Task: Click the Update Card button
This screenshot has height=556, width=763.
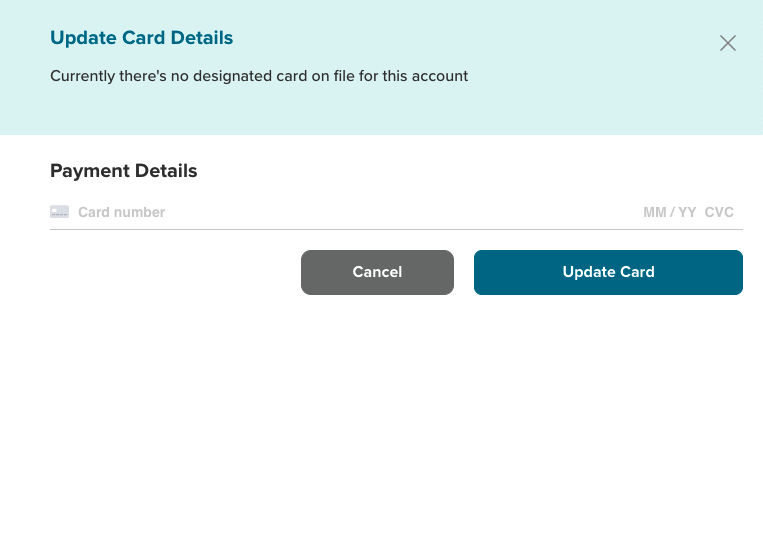Action: 608,272
